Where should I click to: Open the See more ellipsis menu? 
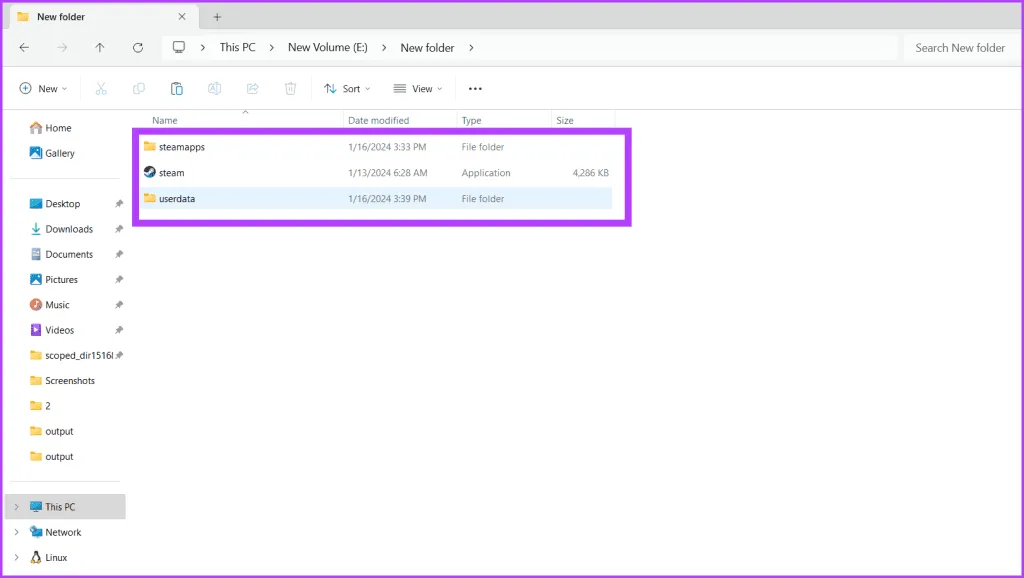click(475, 88)
